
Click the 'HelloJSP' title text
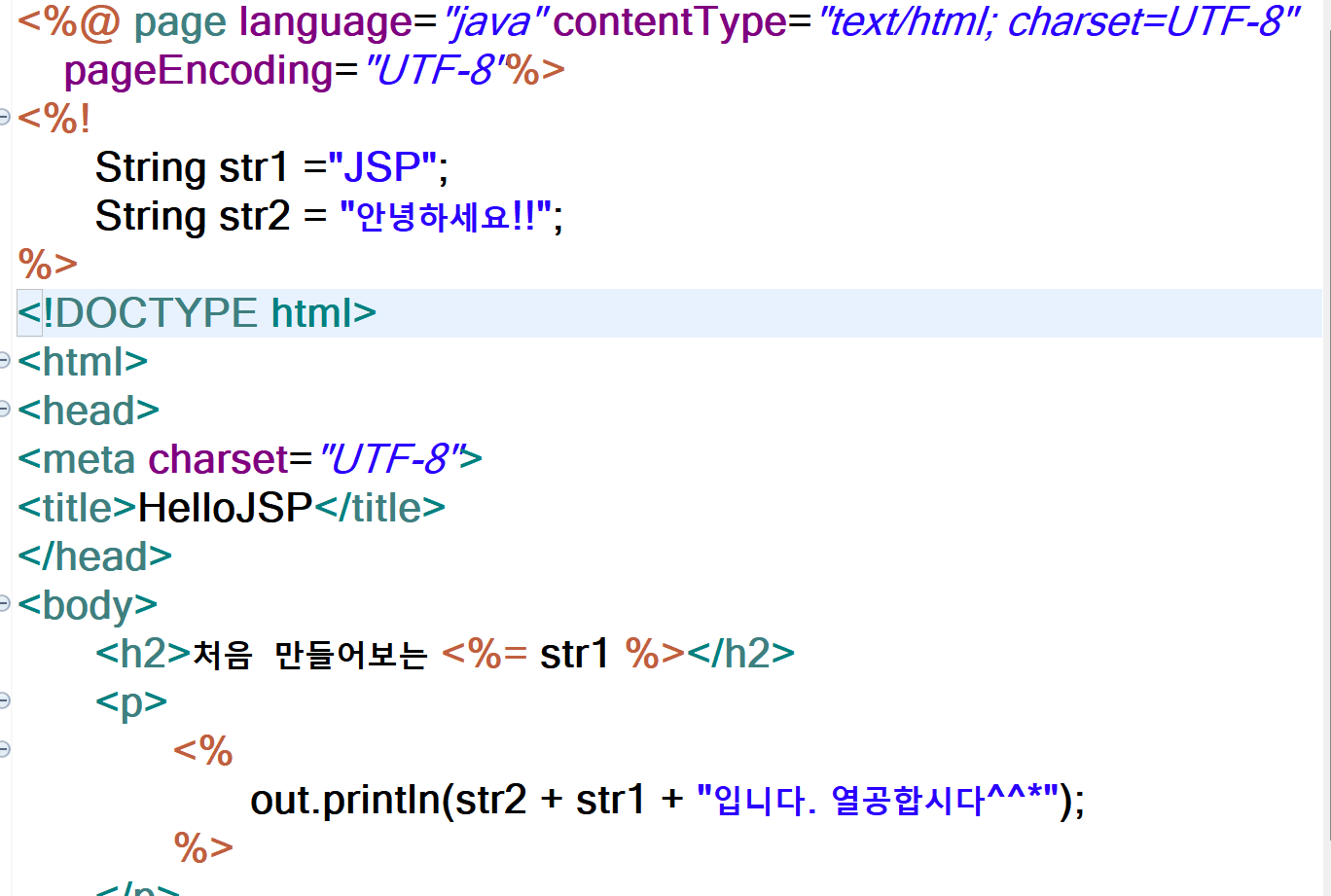(225, 508)
